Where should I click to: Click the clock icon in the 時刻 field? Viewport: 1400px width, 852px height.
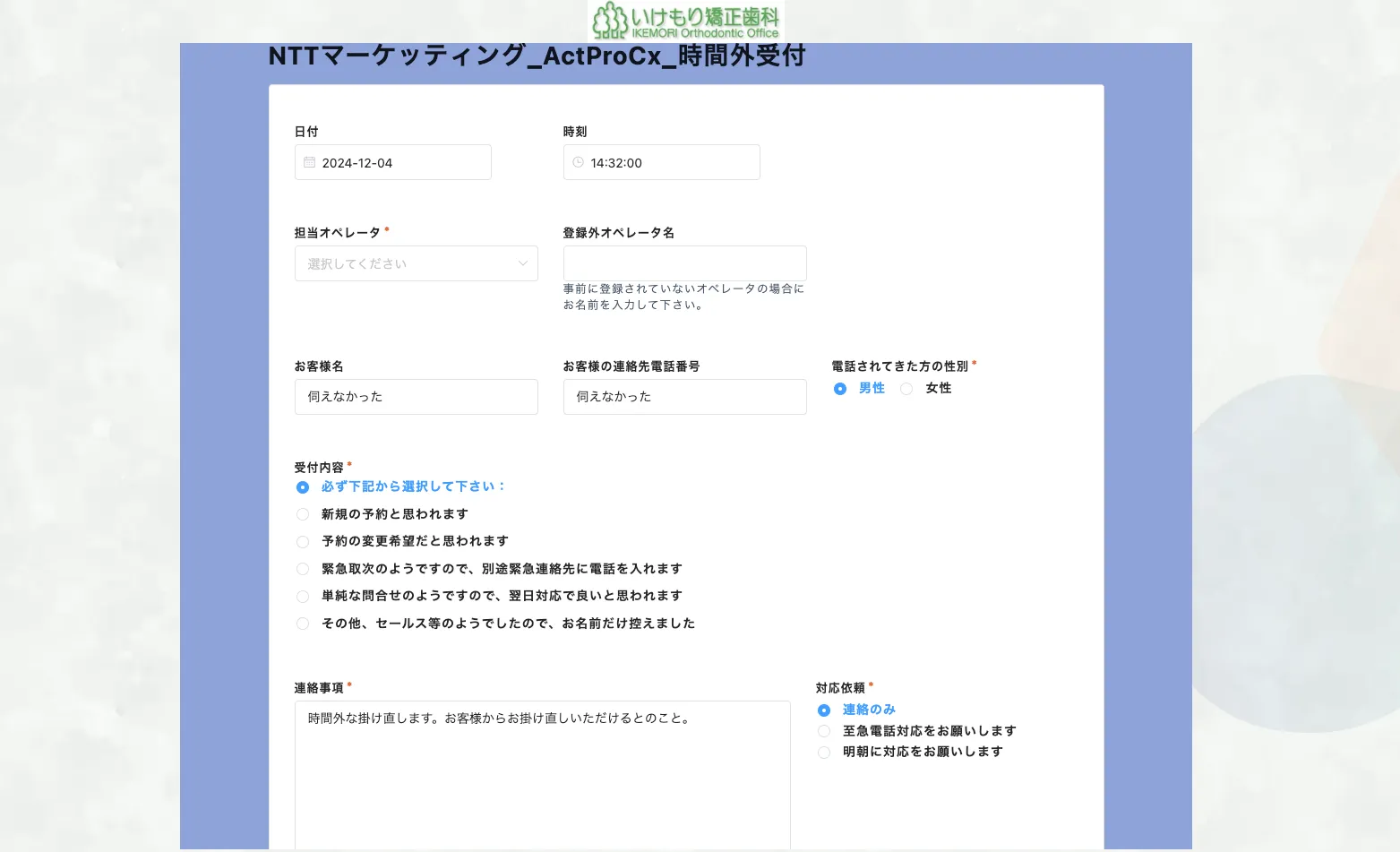pos(578,162)
